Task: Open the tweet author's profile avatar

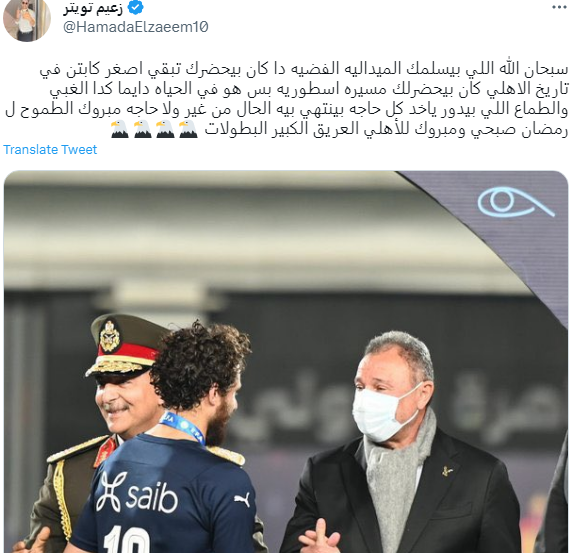Action: click(26, 20)
